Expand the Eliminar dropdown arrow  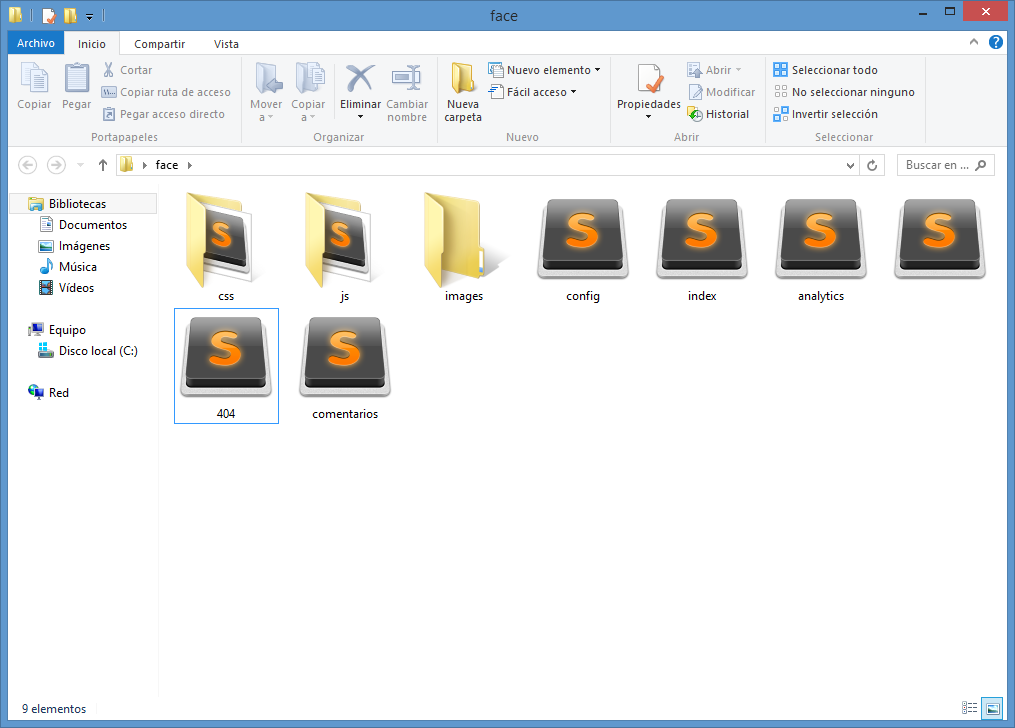(x=360, y=117)
